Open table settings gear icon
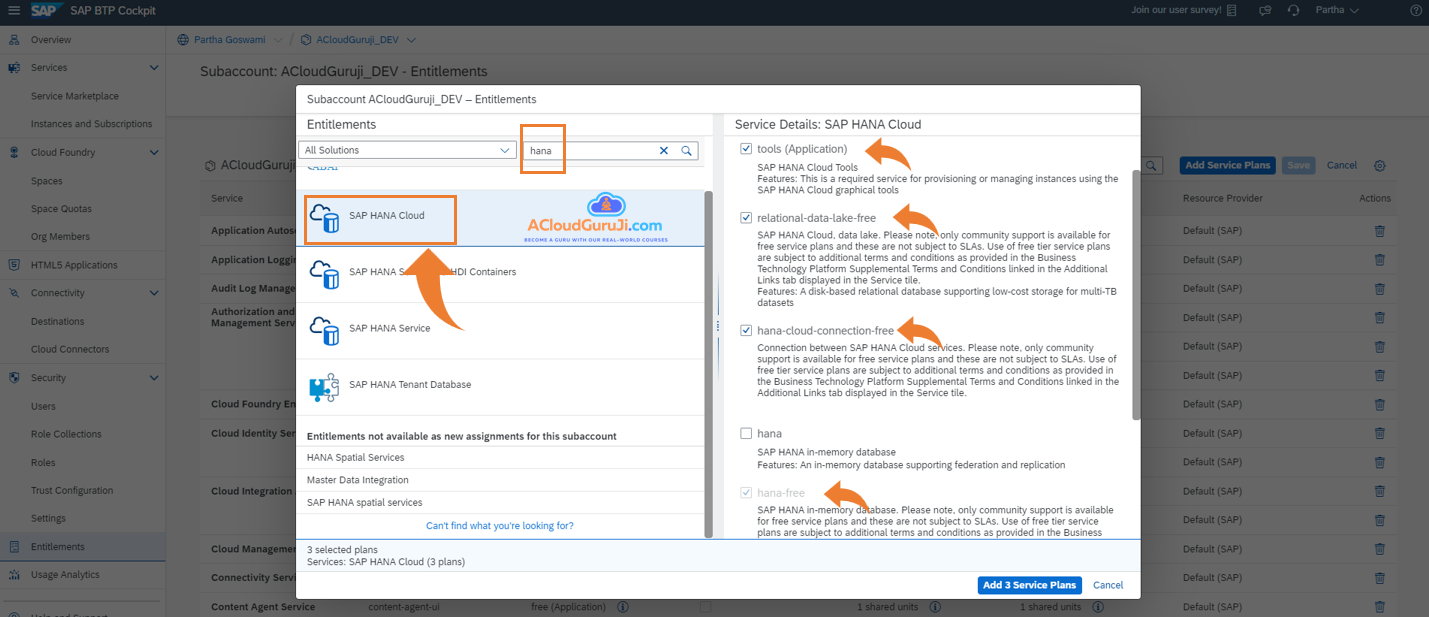Viewport: 1429px width, 617px height. 1379,165
